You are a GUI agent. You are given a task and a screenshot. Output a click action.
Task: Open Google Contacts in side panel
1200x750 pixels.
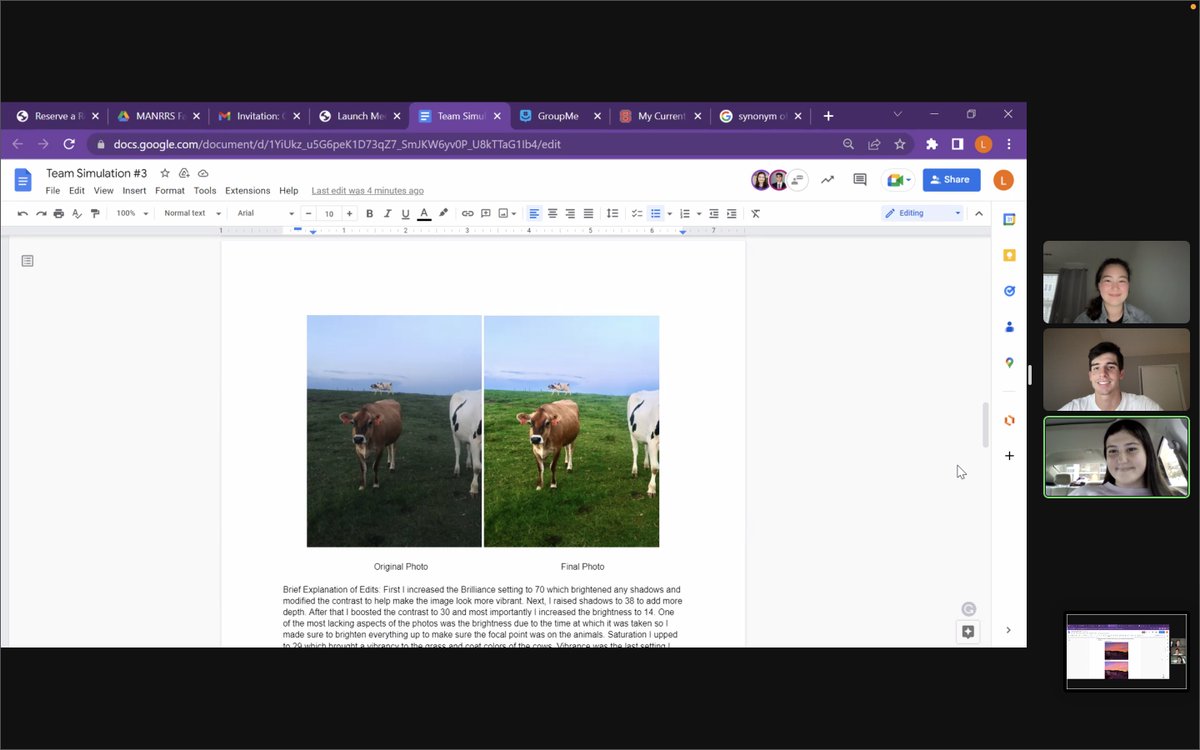(x=1009, y=327)
